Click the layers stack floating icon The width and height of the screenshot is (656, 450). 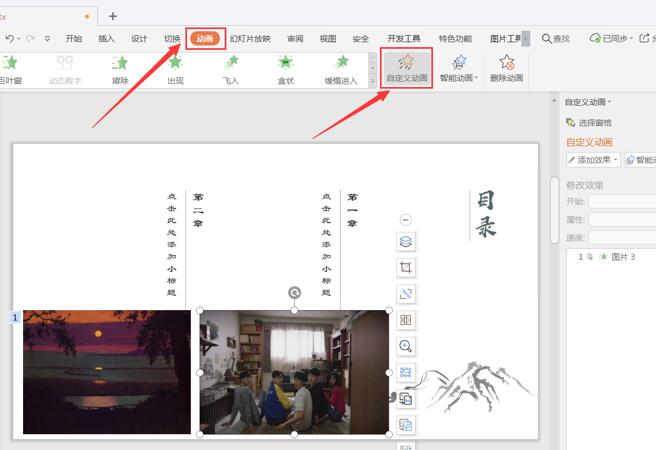click(x=406, y=242)
